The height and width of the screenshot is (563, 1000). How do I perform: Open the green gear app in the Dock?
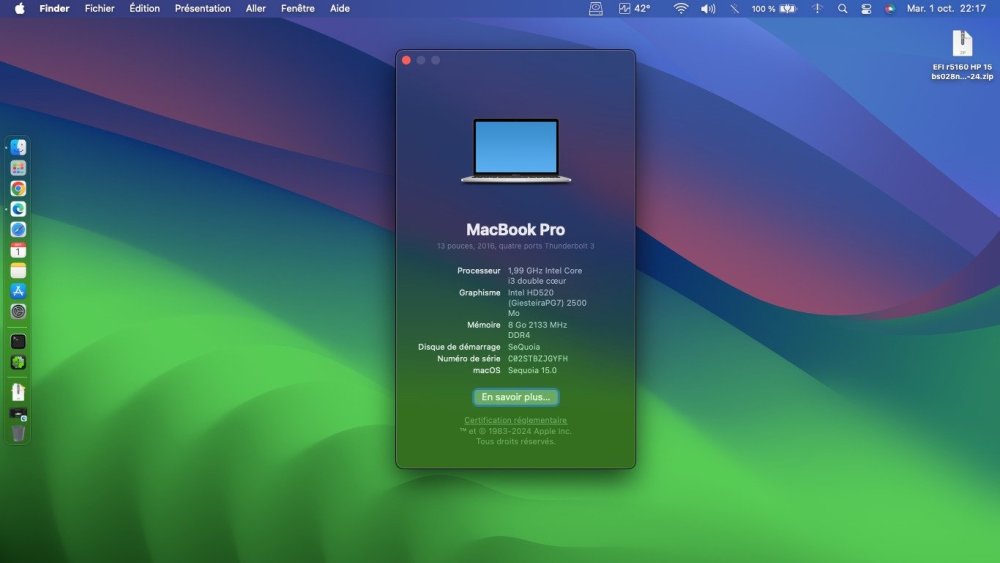click(18, 362)
